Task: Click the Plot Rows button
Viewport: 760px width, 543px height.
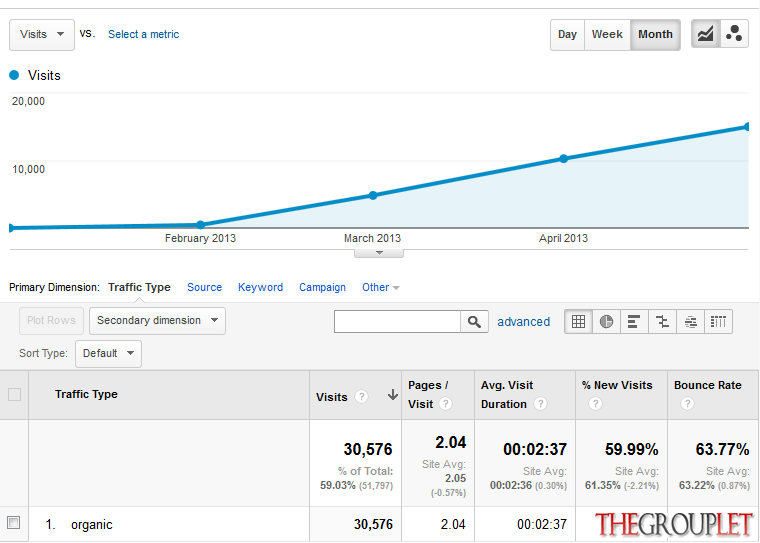Action: [x=51, y=320]
